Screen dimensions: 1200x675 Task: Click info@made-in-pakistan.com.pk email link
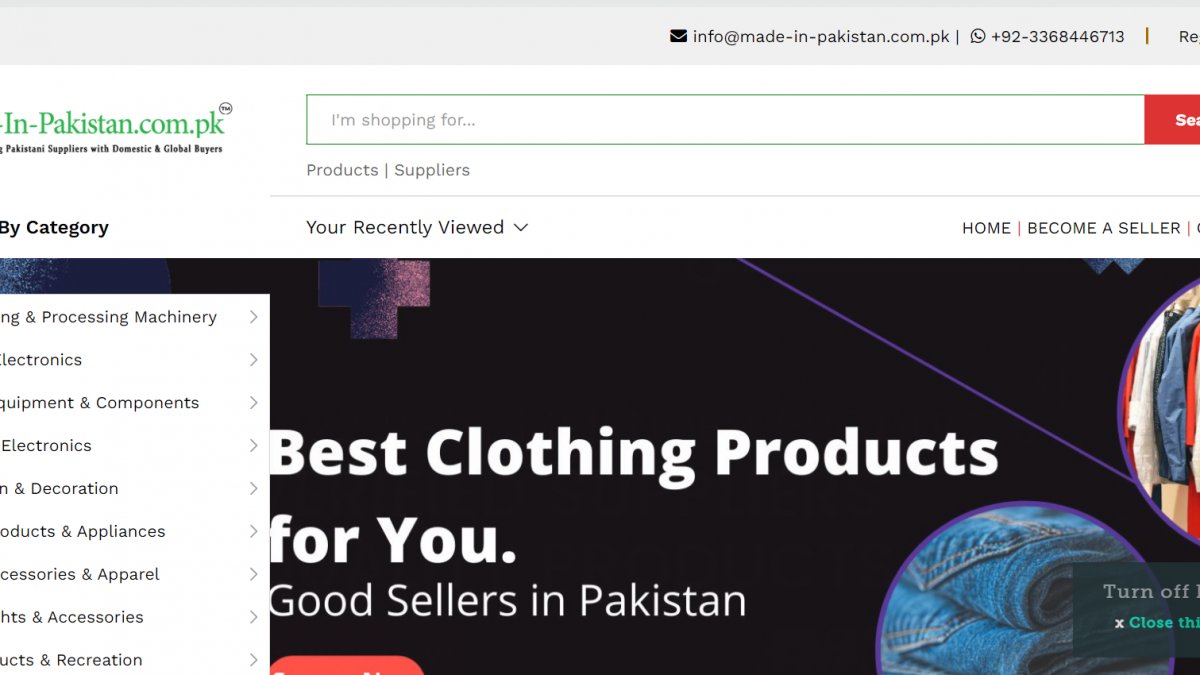click(x=821, y=36)
